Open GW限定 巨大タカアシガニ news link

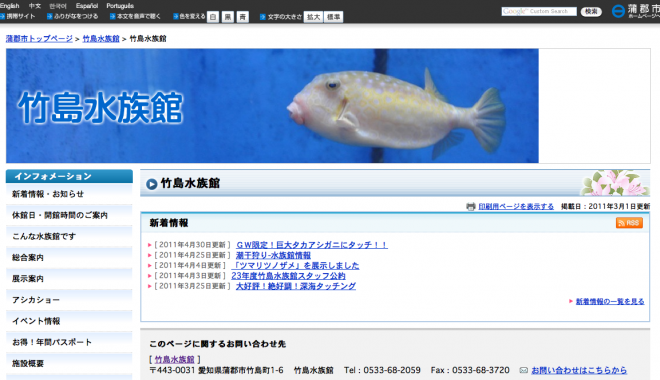click(311, 244)
